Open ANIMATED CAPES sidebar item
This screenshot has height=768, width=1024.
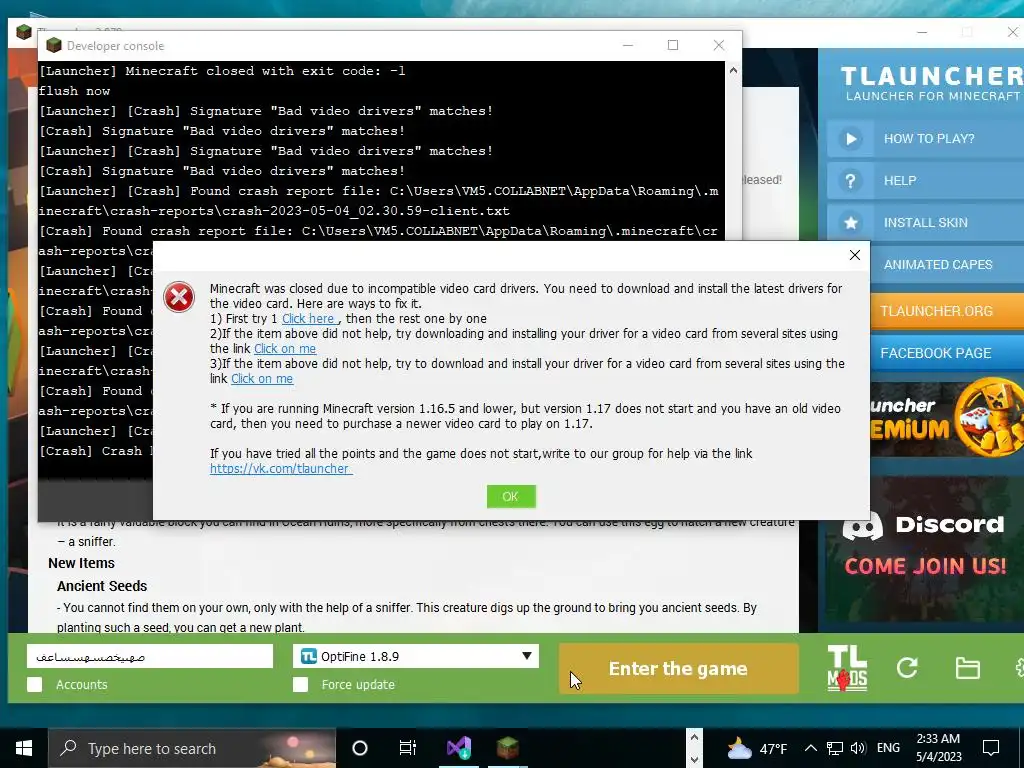[947, 264]
